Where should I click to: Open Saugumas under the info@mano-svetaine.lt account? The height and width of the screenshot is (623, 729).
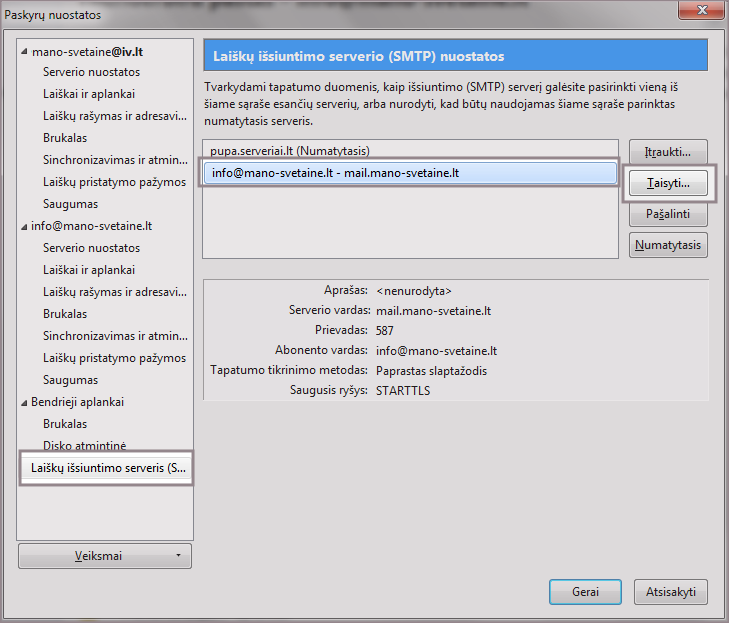[71, 380]
